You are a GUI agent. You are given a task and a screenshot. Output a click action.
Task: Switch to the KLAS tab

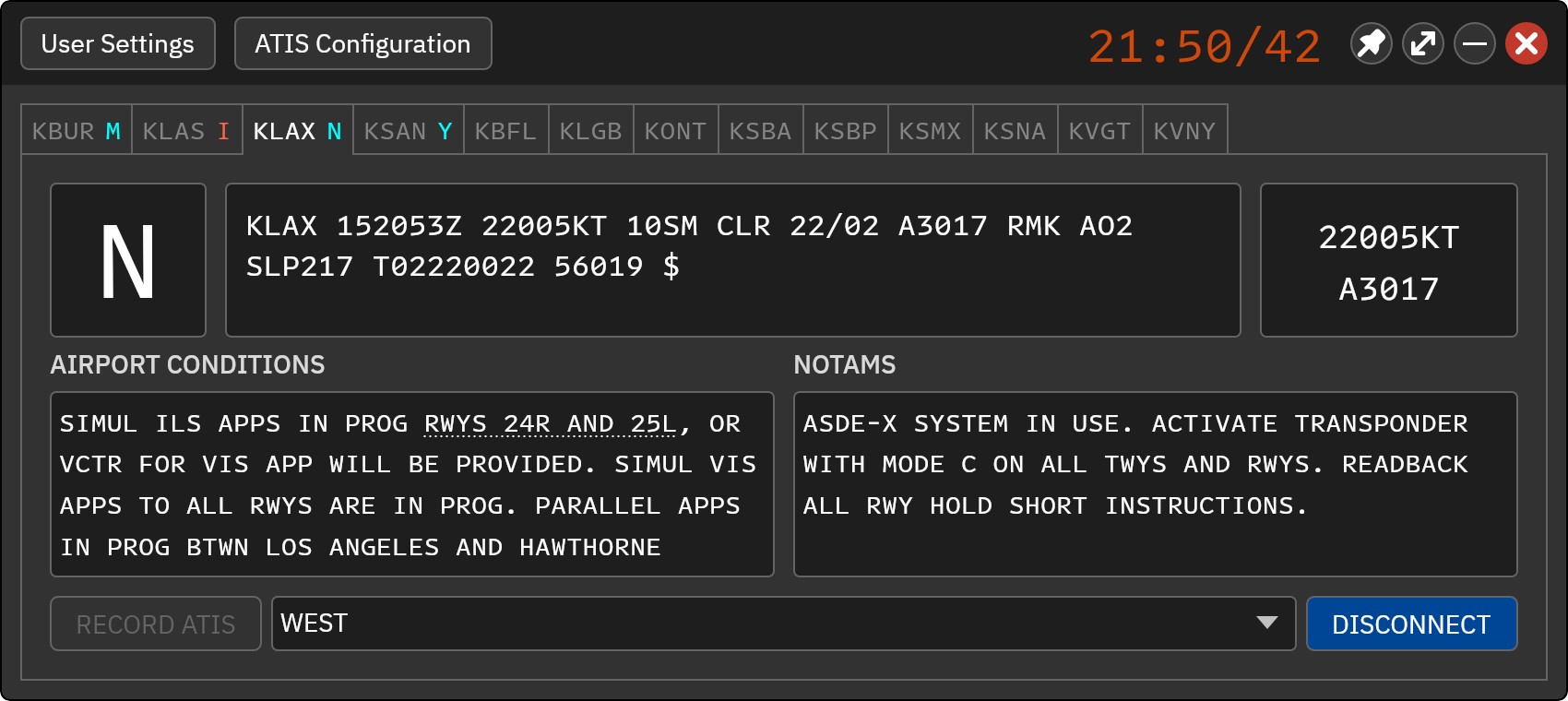coord(186,131)
